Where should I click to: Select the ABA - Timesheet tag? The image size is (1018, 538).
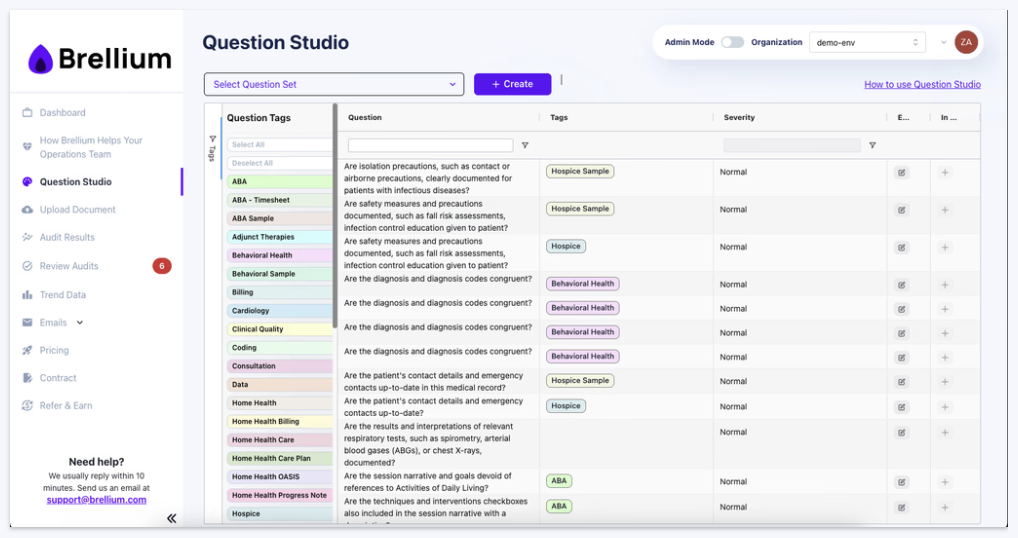[x=280, y=200]
